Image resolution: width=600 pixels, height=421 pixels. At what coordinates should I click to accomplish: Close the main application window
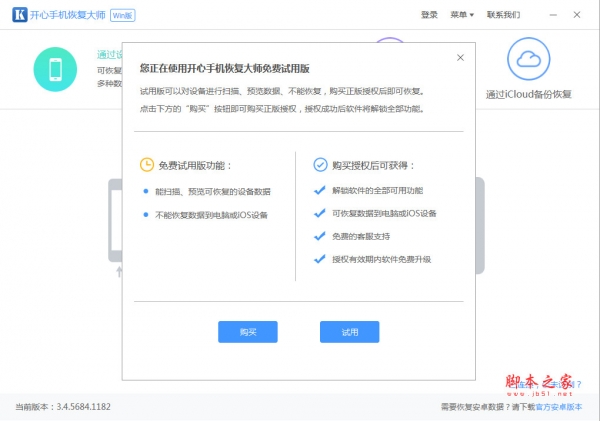tap(577, 15)
